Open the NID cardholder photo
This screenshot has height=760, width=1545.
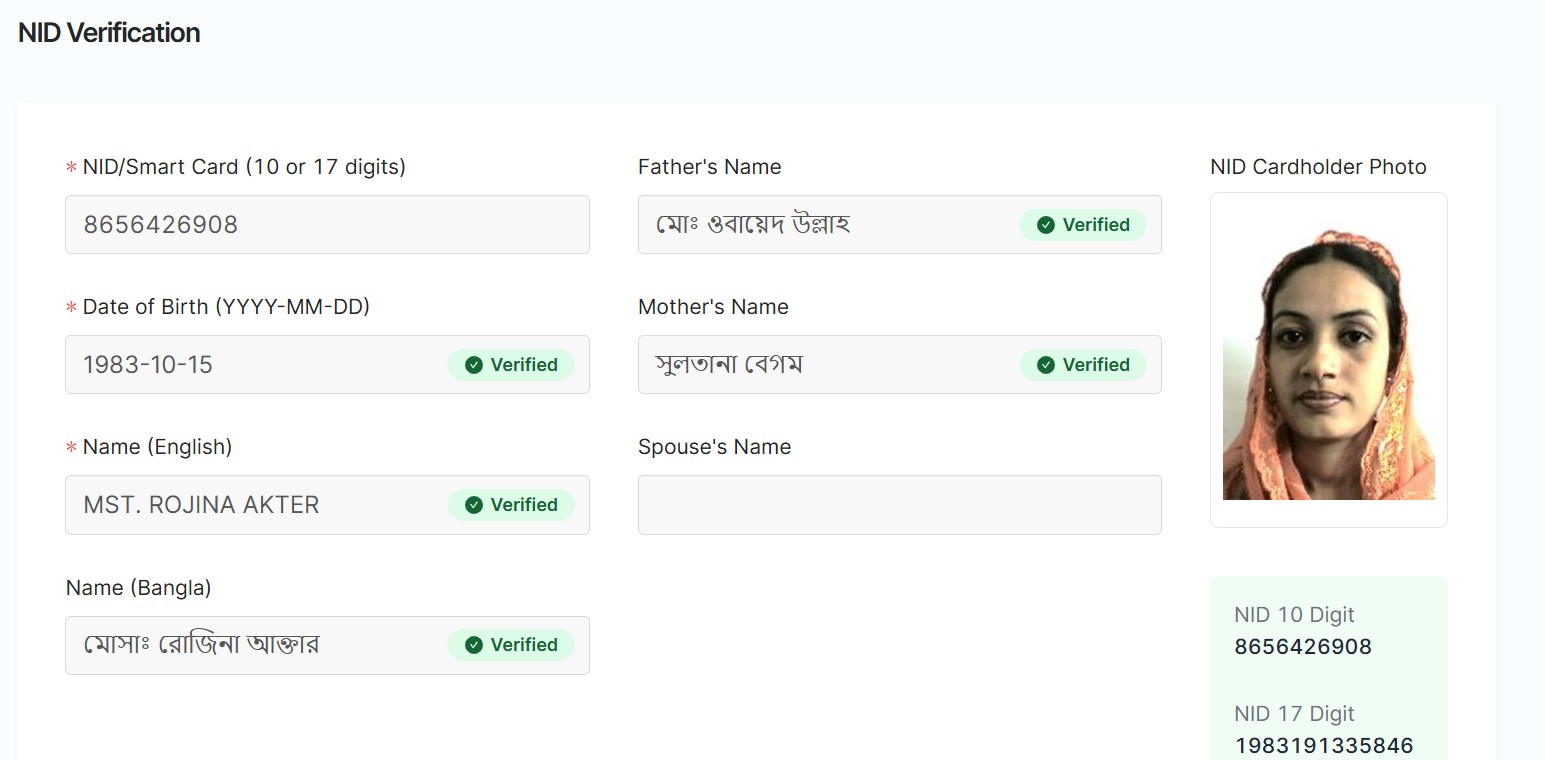pos(1328,365)
